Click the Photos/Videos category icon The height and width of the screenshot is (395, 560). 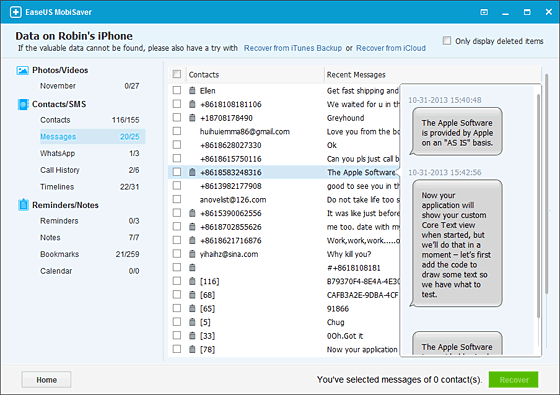click(22, 70)
